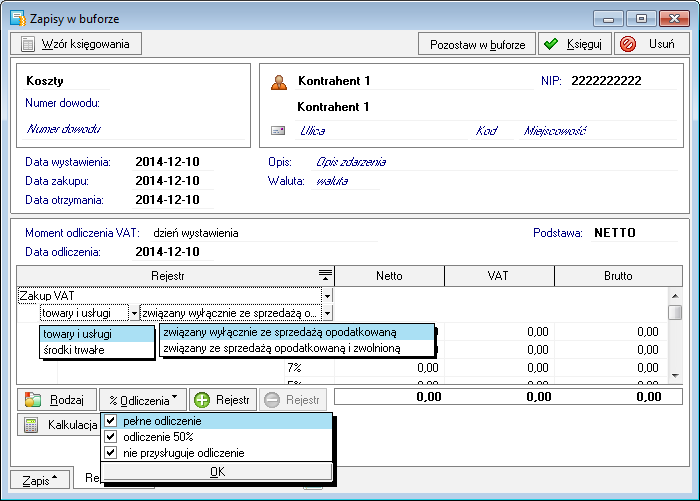This screenshot has height=501, width=700.
Task: Click the register table scrollbar thumb
Action: [x=675, y=312]
